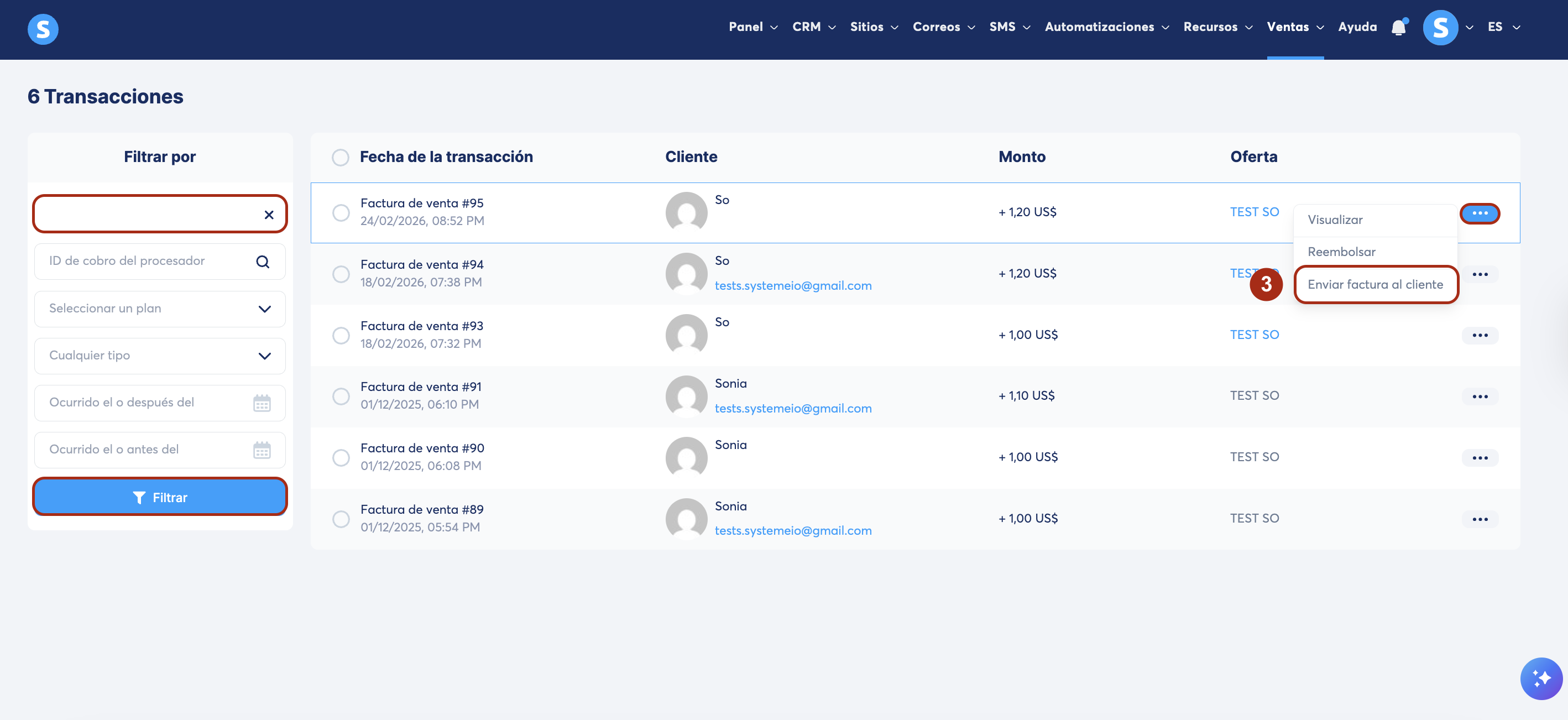Open the 'Cualquier tipo' dropdown
The height and width of the screenshot is (720, 1568).
[160, 356]
